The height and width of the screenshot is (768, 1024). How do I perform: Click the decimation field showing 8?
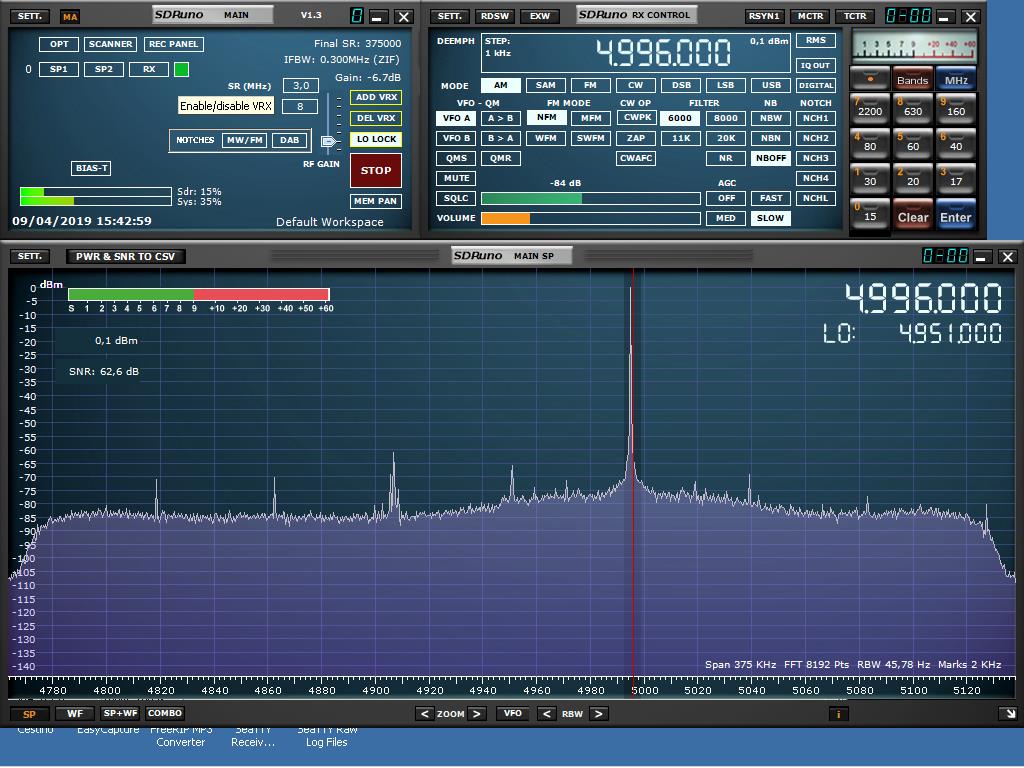(300, 106)
